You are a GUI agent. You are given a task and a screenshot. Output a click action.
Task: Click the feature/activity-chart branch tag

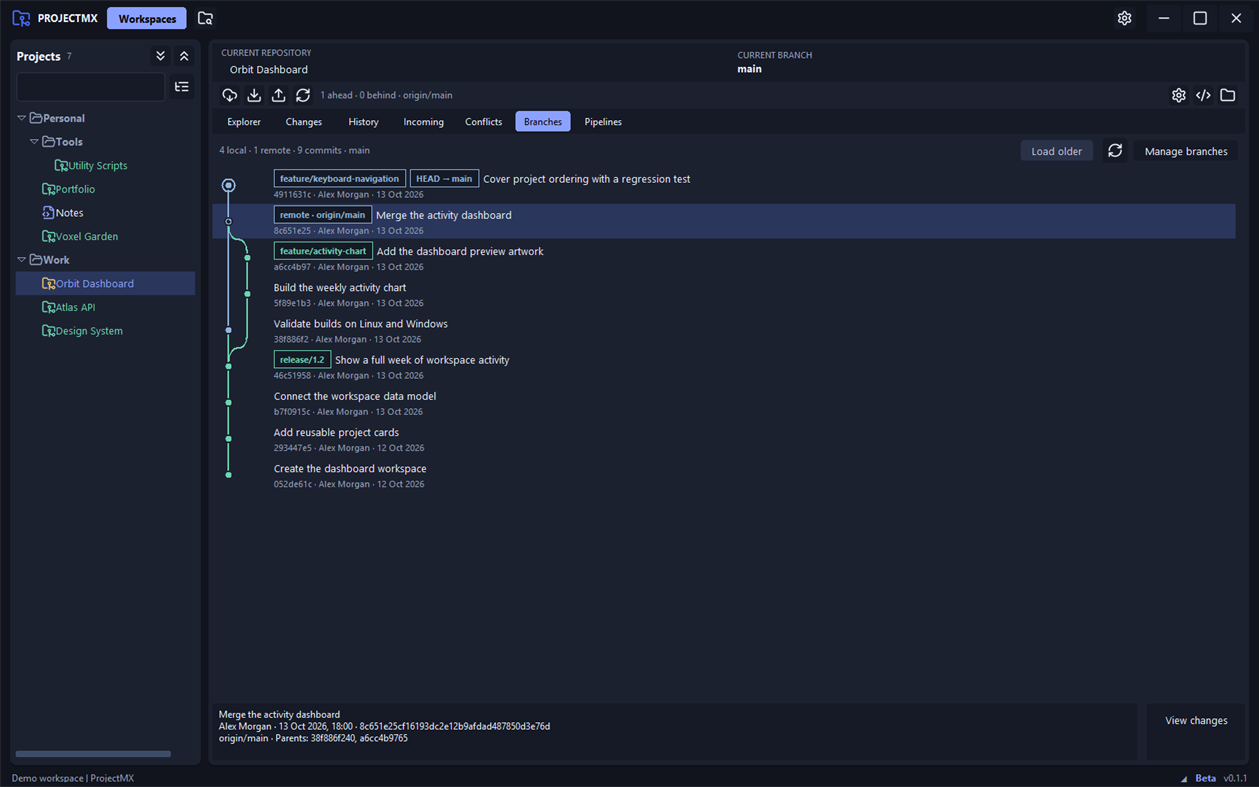coord(323,251)
